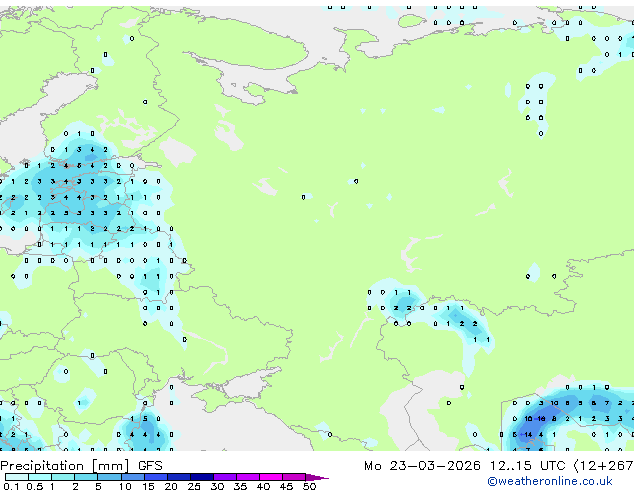Click the '50' legend scale label
This screenshot has width=634, height=490.
pyautogui.click(x=309, y=486)
